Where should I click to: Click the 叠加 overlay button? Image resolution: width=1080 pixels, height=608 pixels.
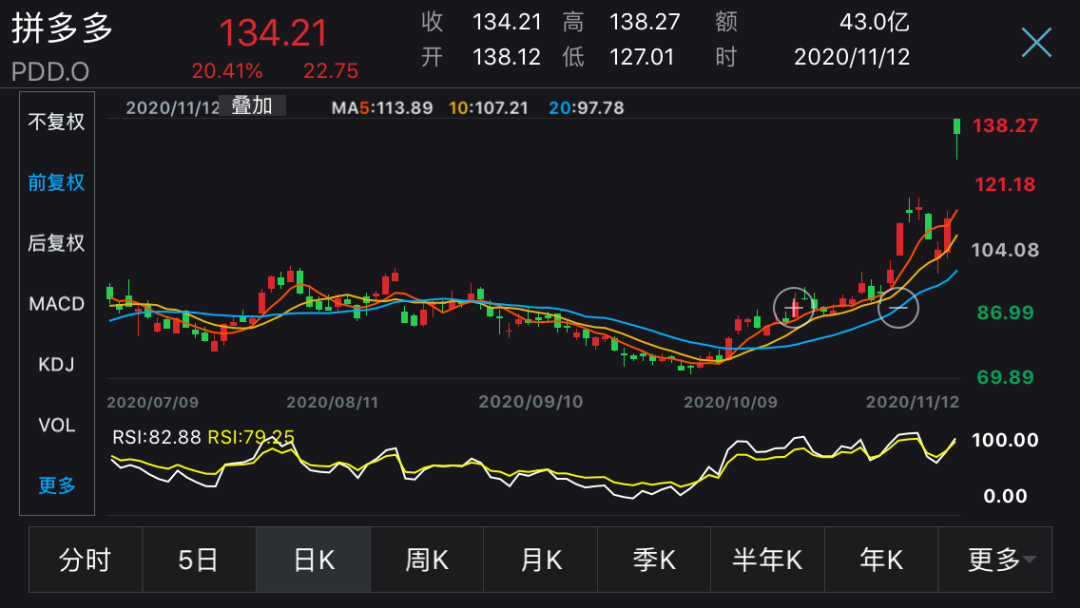(x=252, y=106)
